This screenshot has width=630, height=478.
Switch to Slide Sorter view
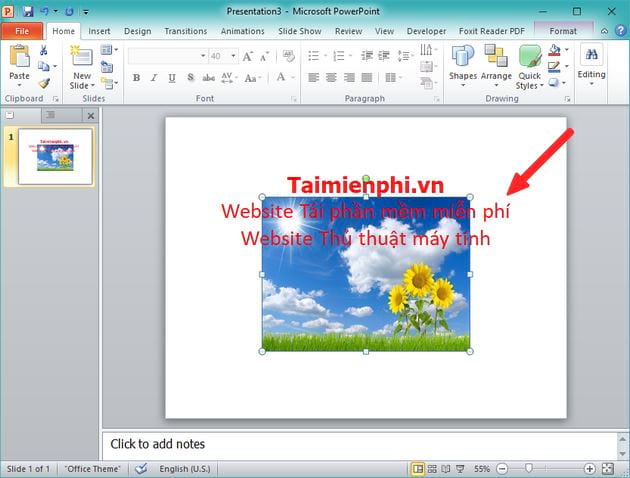(432, 469)
